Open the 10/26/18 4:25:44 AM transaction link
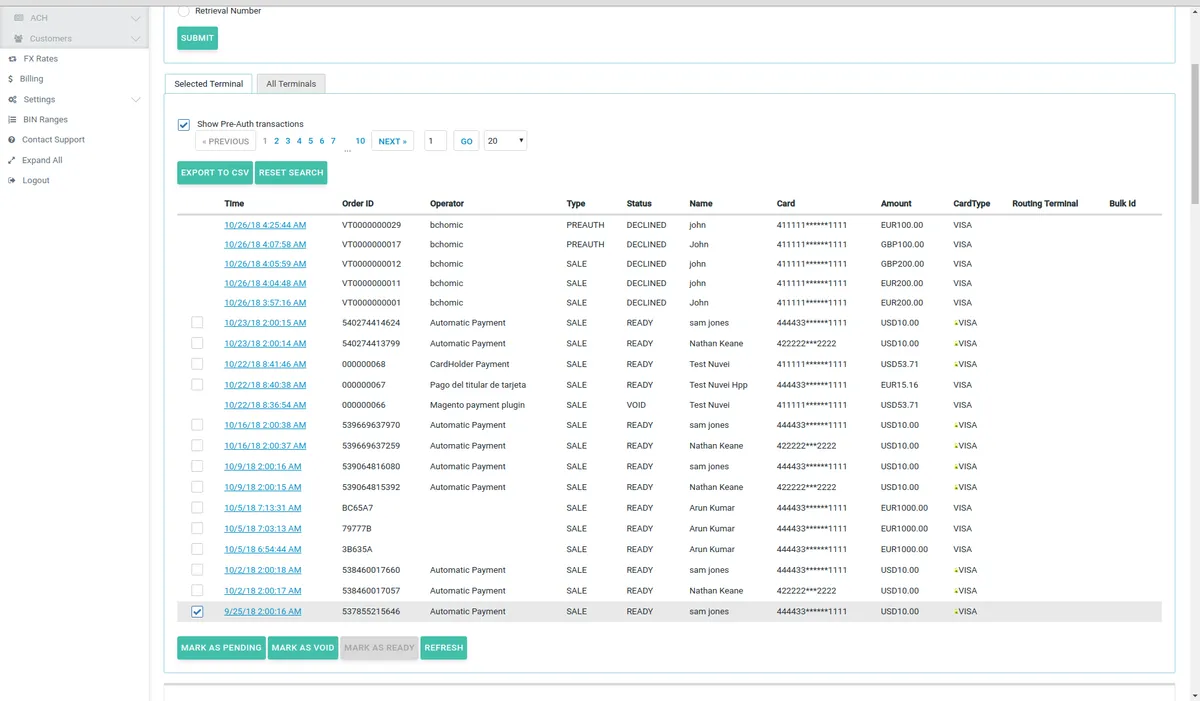 (x=265, y=225)
